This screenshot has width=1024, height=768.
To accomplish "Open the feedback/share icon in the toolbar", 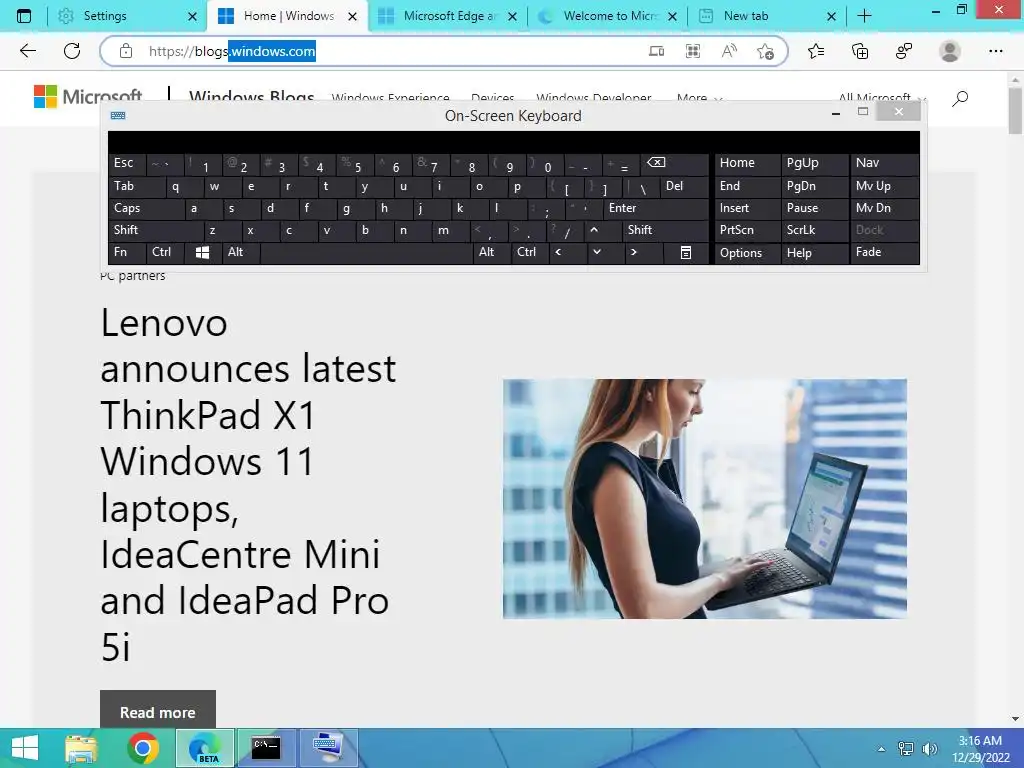I will [904, 51].
